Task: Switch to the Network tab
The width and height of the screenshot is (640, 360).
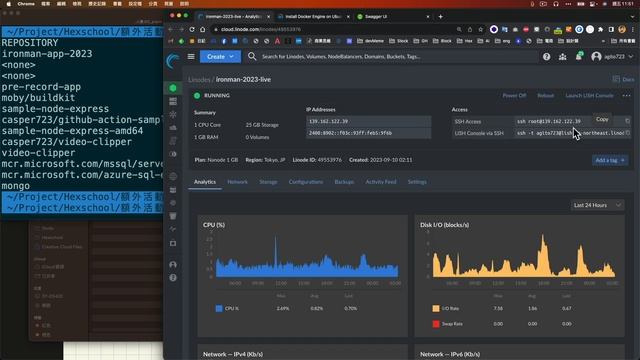Action: 238,182
